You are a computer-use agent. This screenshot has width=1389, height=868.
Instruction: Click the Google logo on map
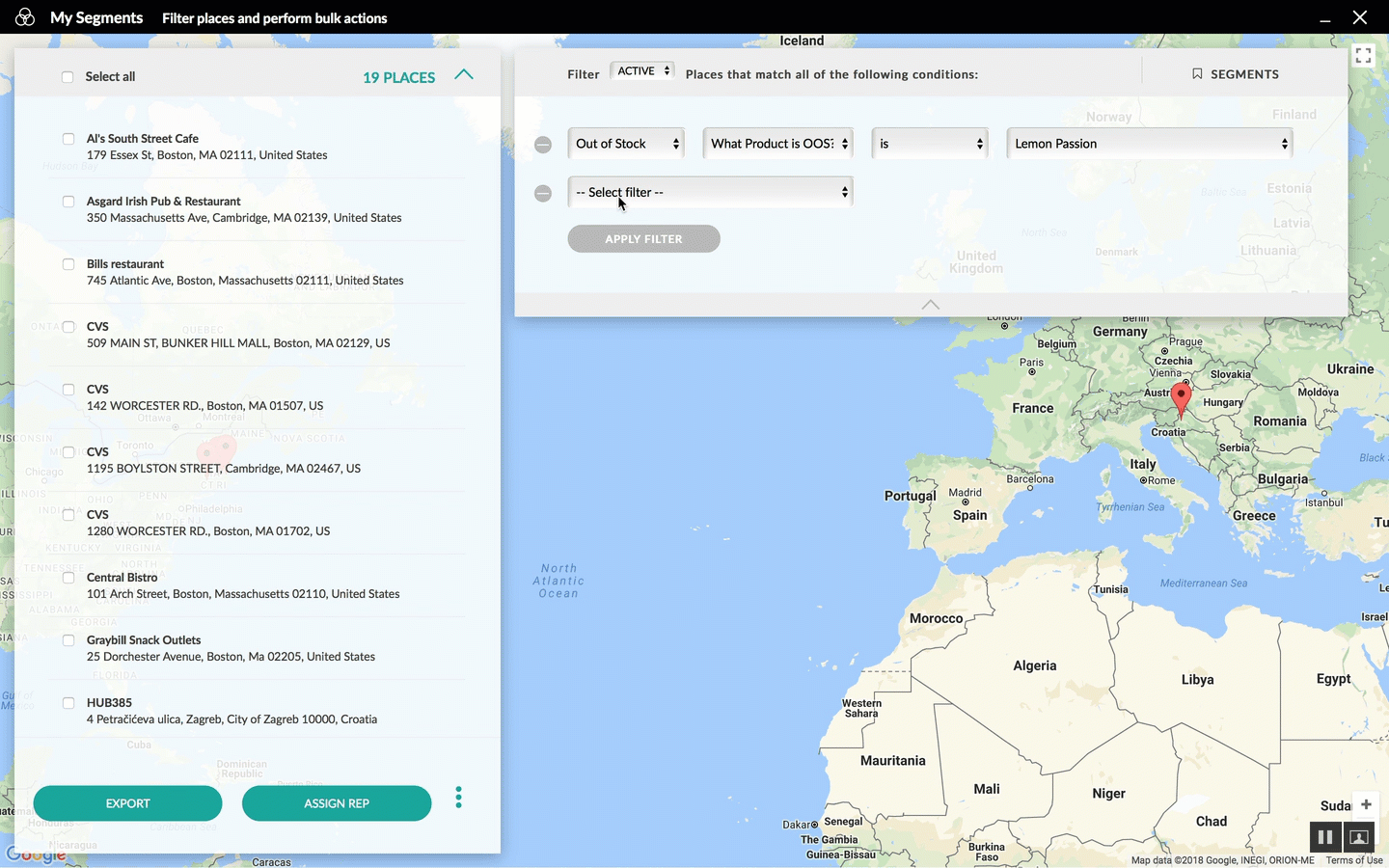tap(36, 854)
